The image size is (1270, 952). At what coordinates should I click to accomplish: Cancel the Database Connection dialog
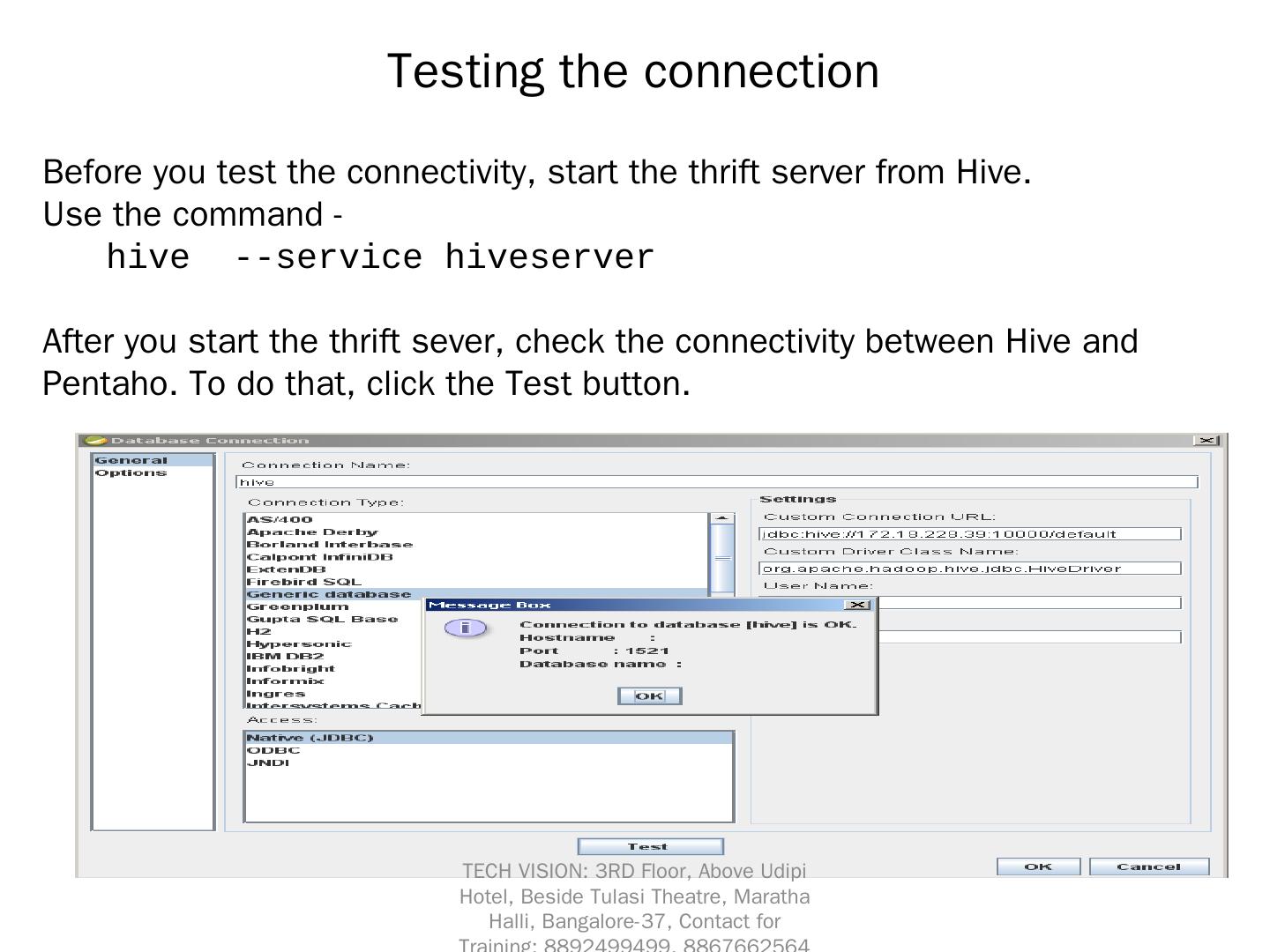click(x=1148, y=866)
